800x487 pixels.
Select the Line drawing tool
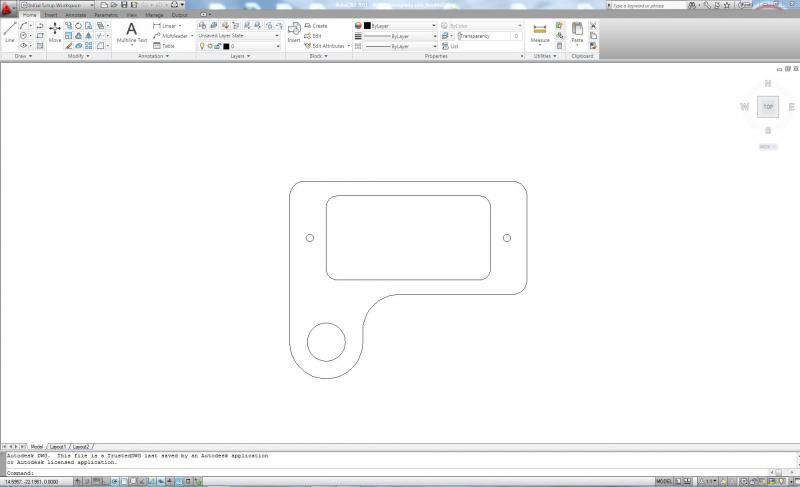click(10, 34)
